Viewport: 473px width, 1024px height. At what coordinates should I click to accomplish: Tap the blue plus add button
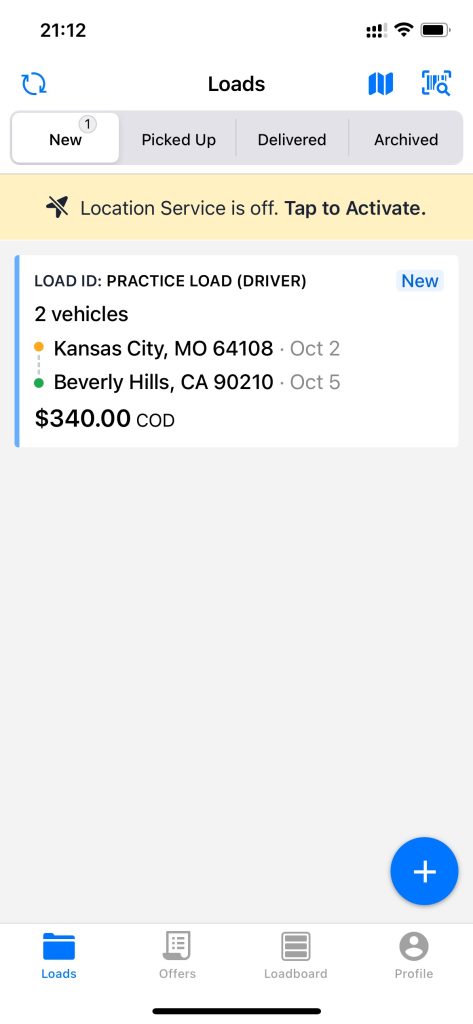coord(425,871)
